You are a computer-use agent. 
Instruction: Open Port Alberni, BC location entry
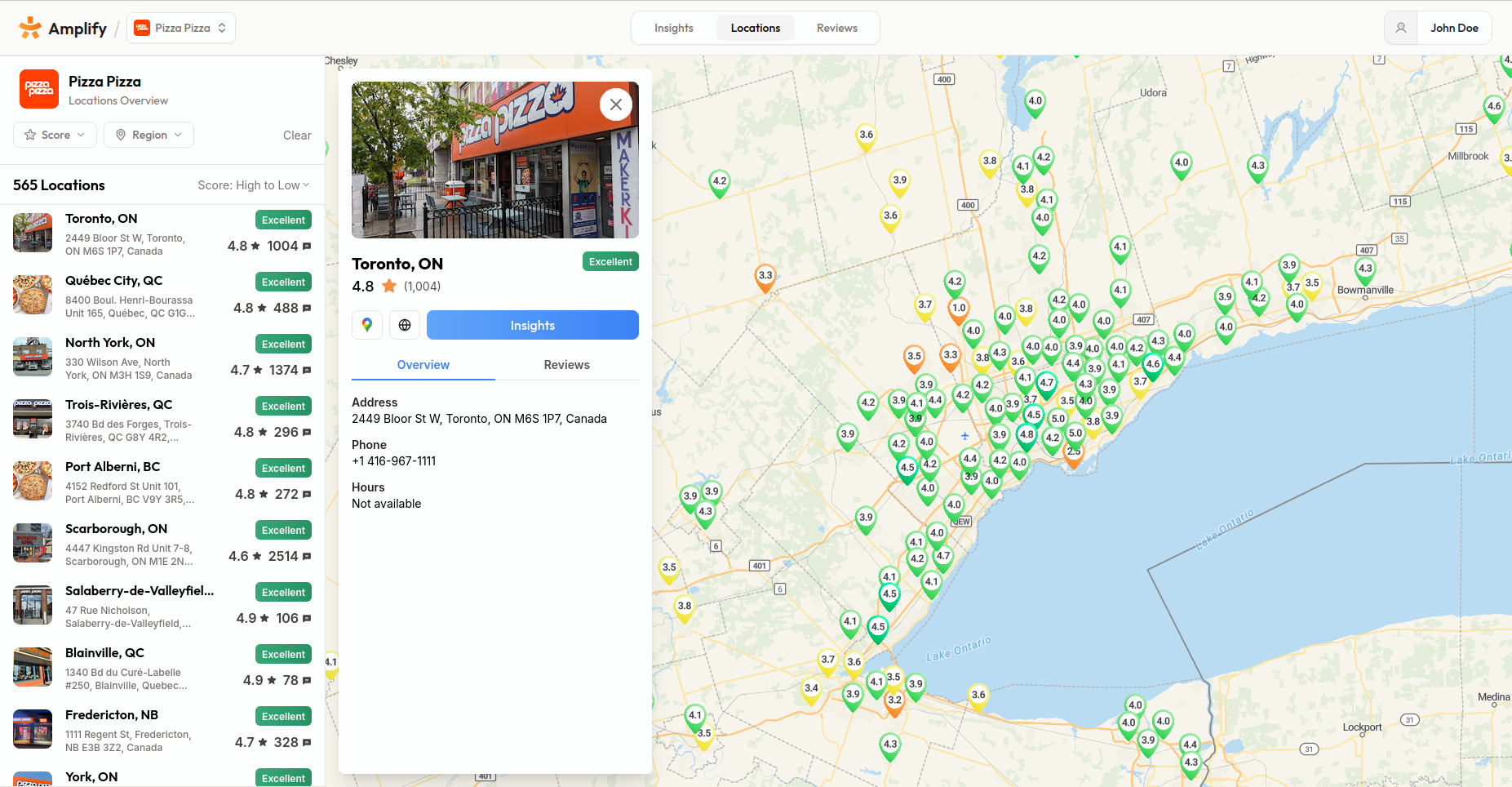162,482
